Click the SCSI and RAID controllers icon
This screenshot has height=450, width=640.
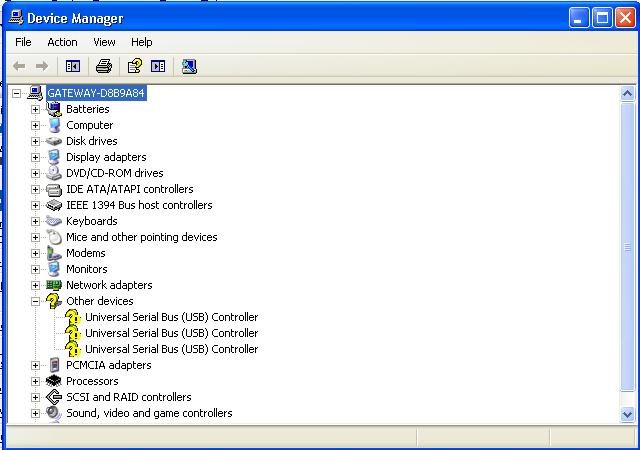point(54,397)
